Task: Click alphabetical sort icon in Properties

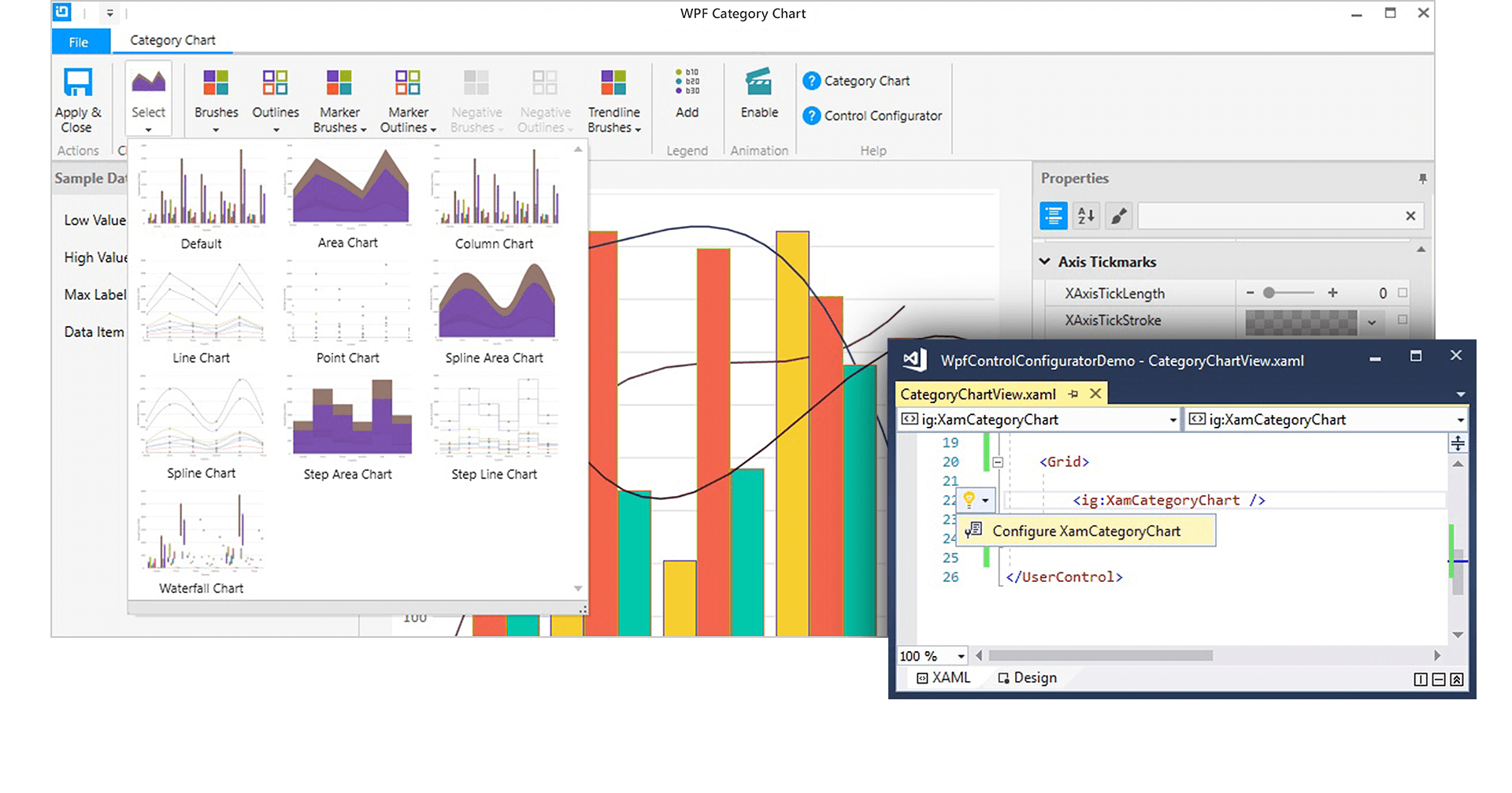Action: [x=1086, y=215]
